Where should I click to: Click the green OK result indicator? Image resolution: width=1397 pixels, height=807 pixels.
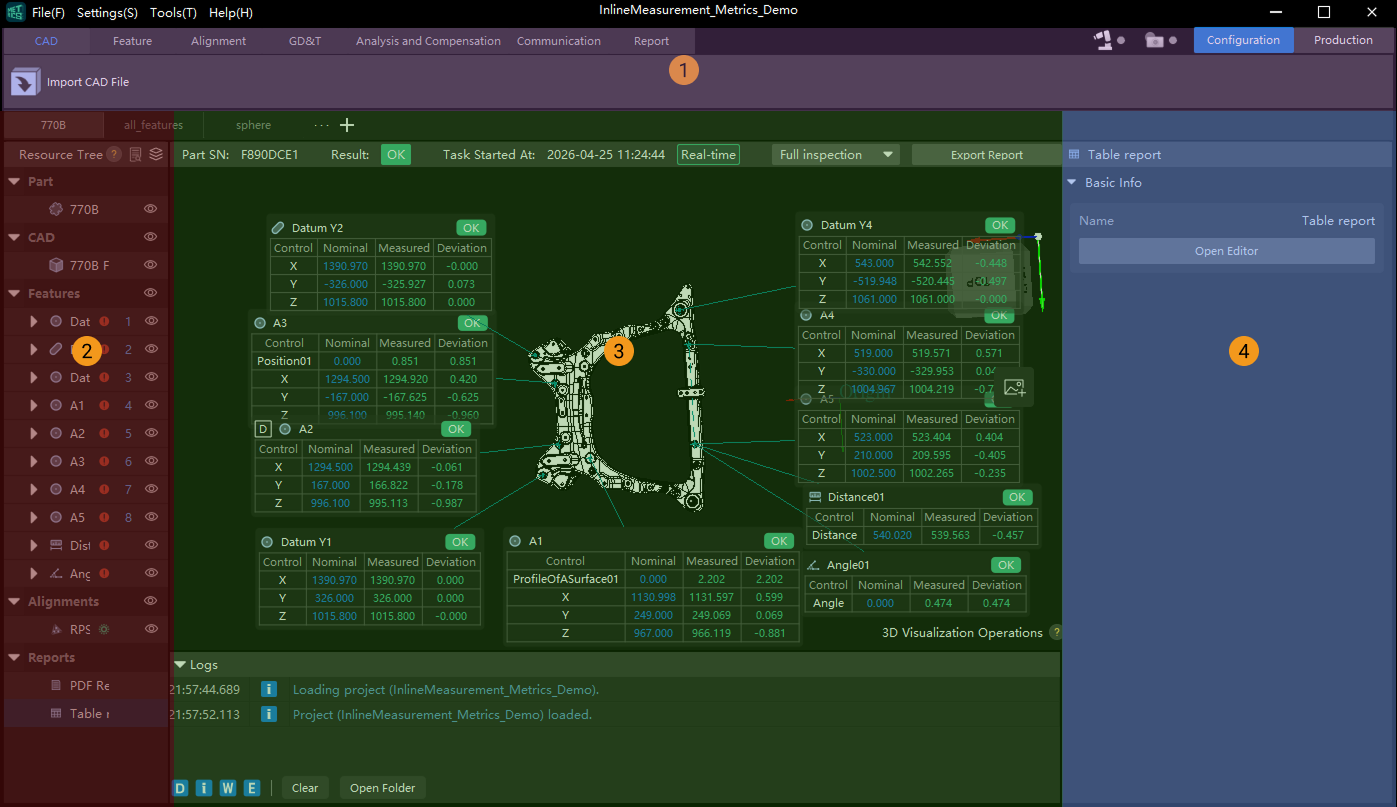pos(395,154)
